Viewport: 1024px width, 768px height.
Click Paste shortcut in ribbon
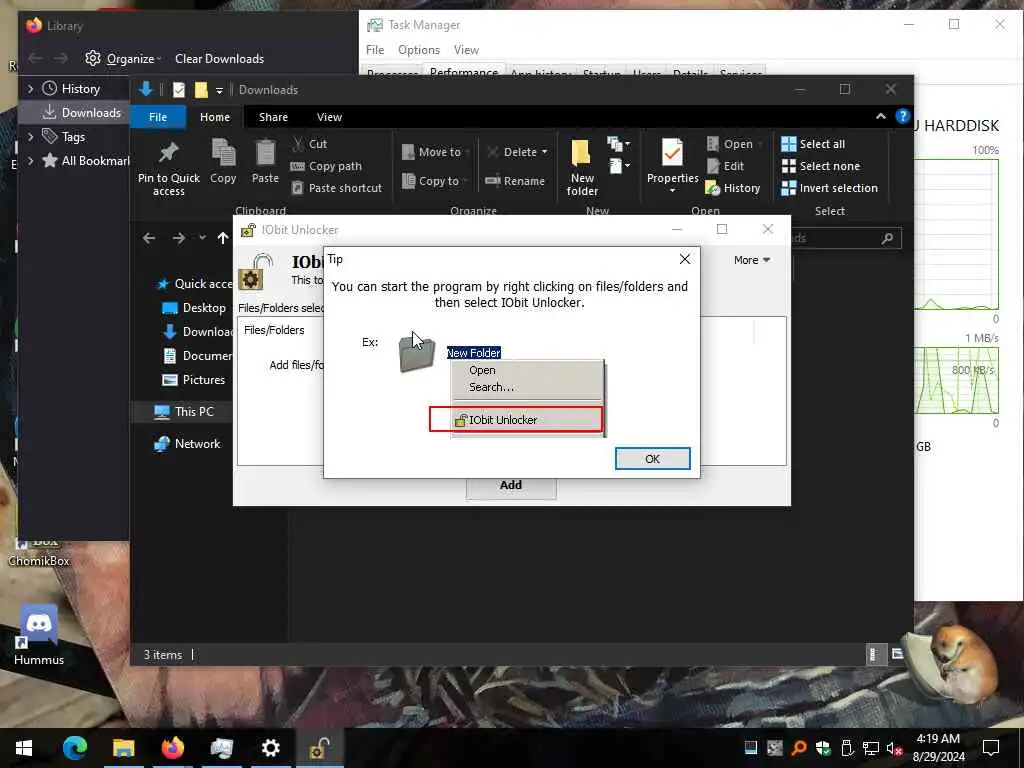(x=337, y=188)
